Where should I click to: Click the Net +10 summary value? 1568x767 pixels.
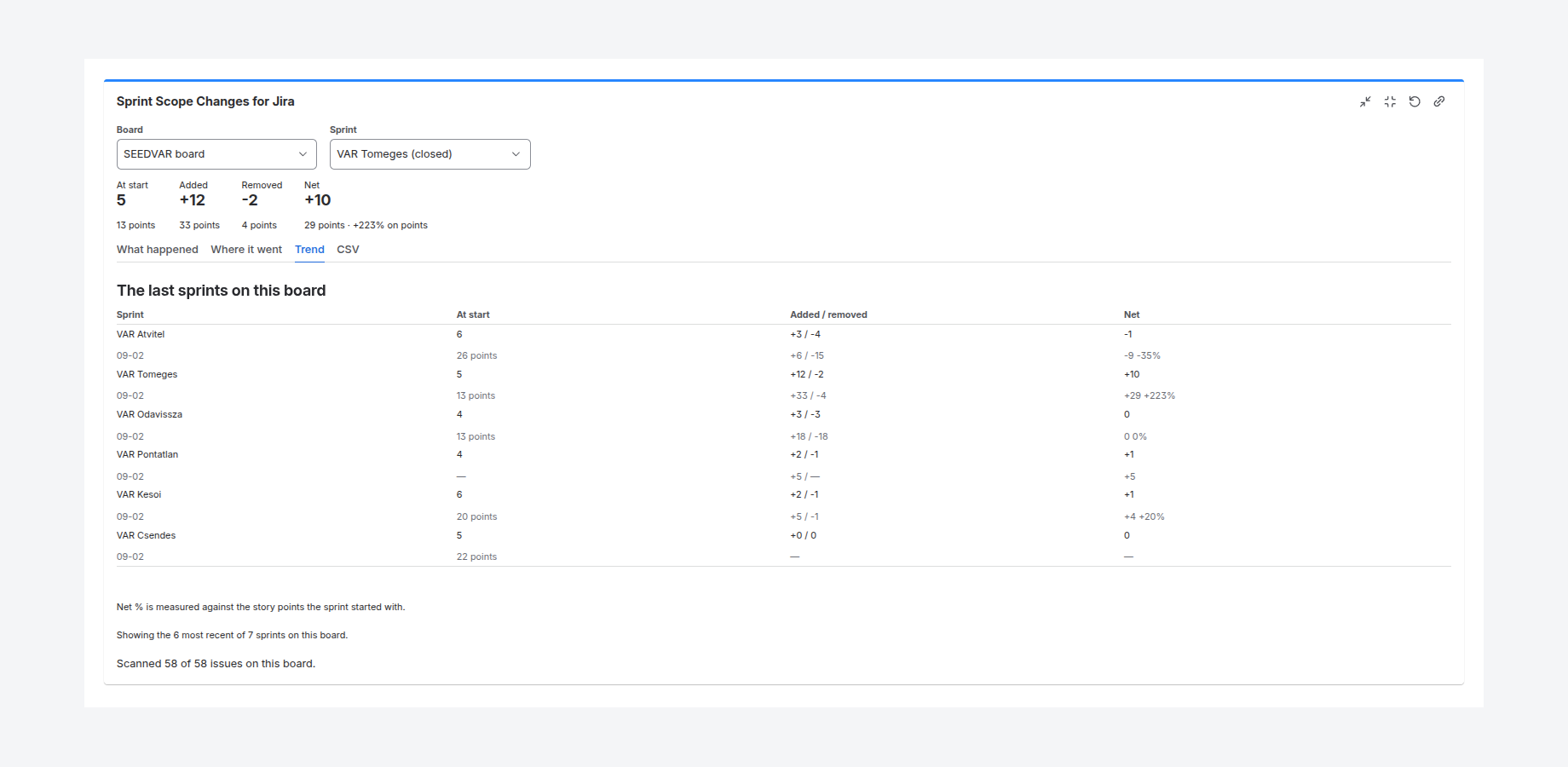[318, 200]
